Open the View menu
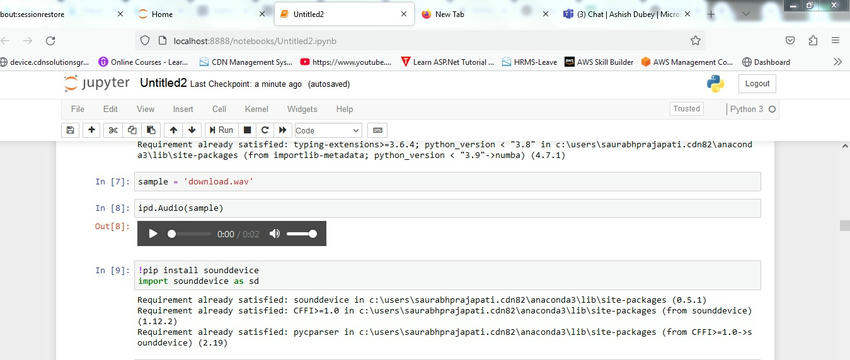 coord(145,109)
